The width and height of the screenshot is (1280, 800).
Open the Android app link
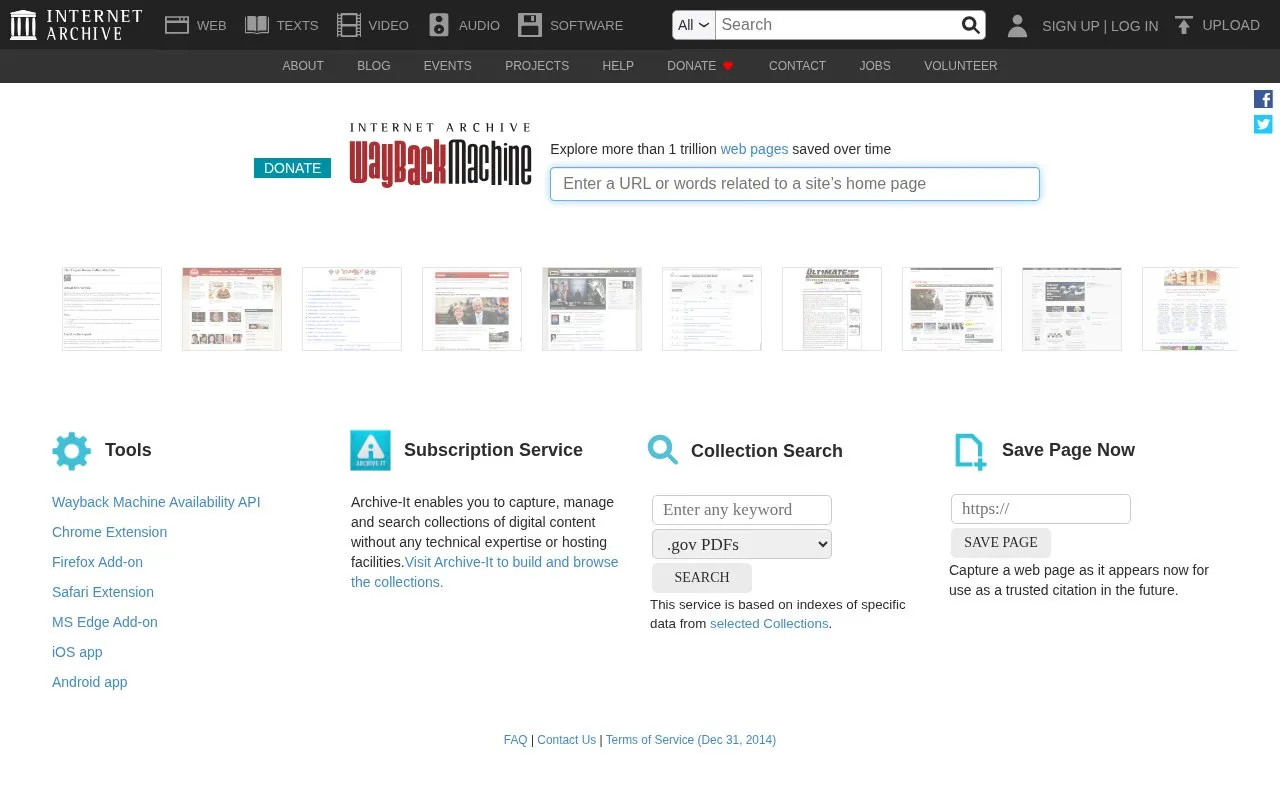point(90,682)
